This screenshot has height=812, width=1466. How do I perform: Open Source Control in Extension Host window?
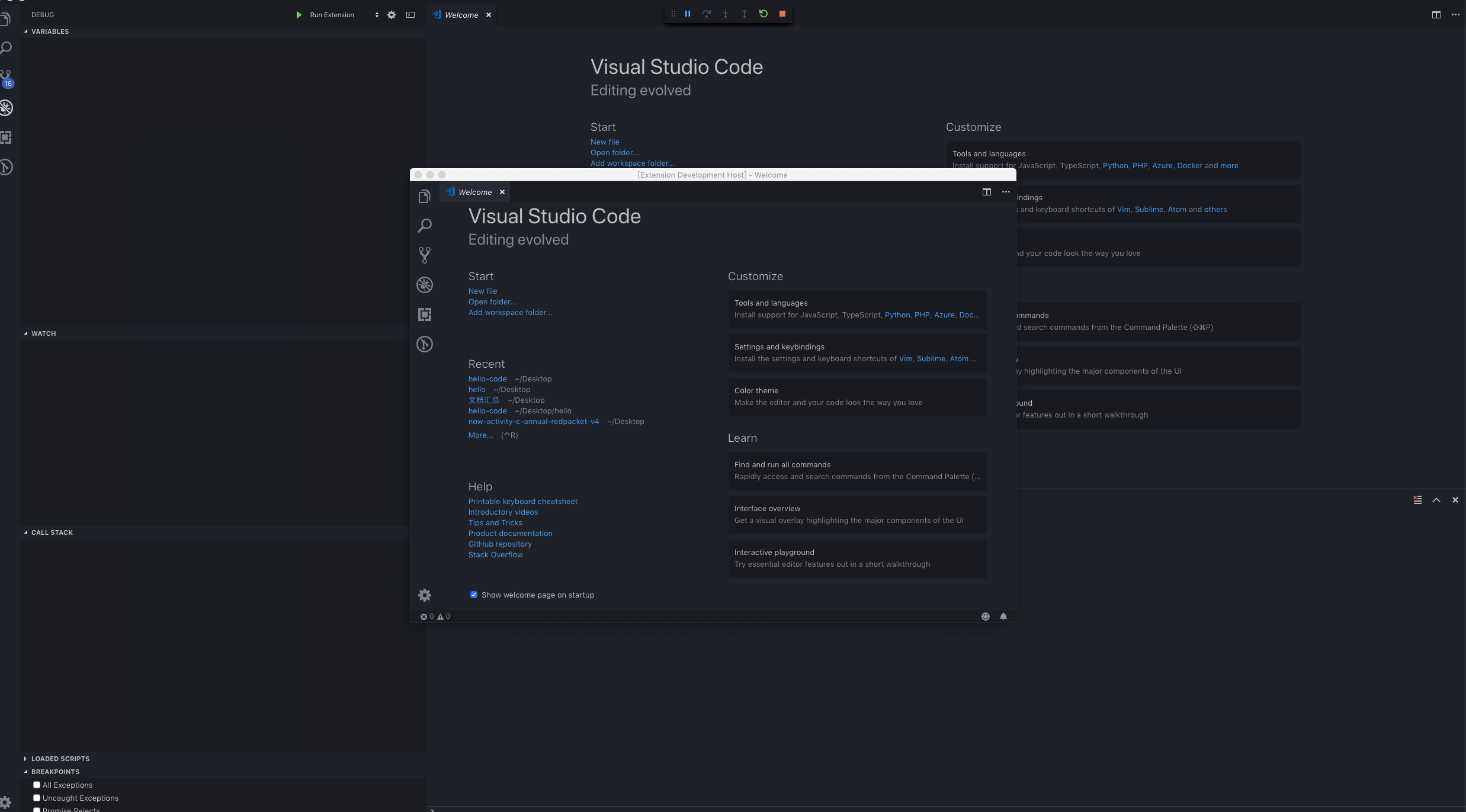pyautogui.click(x=425, y=255)
